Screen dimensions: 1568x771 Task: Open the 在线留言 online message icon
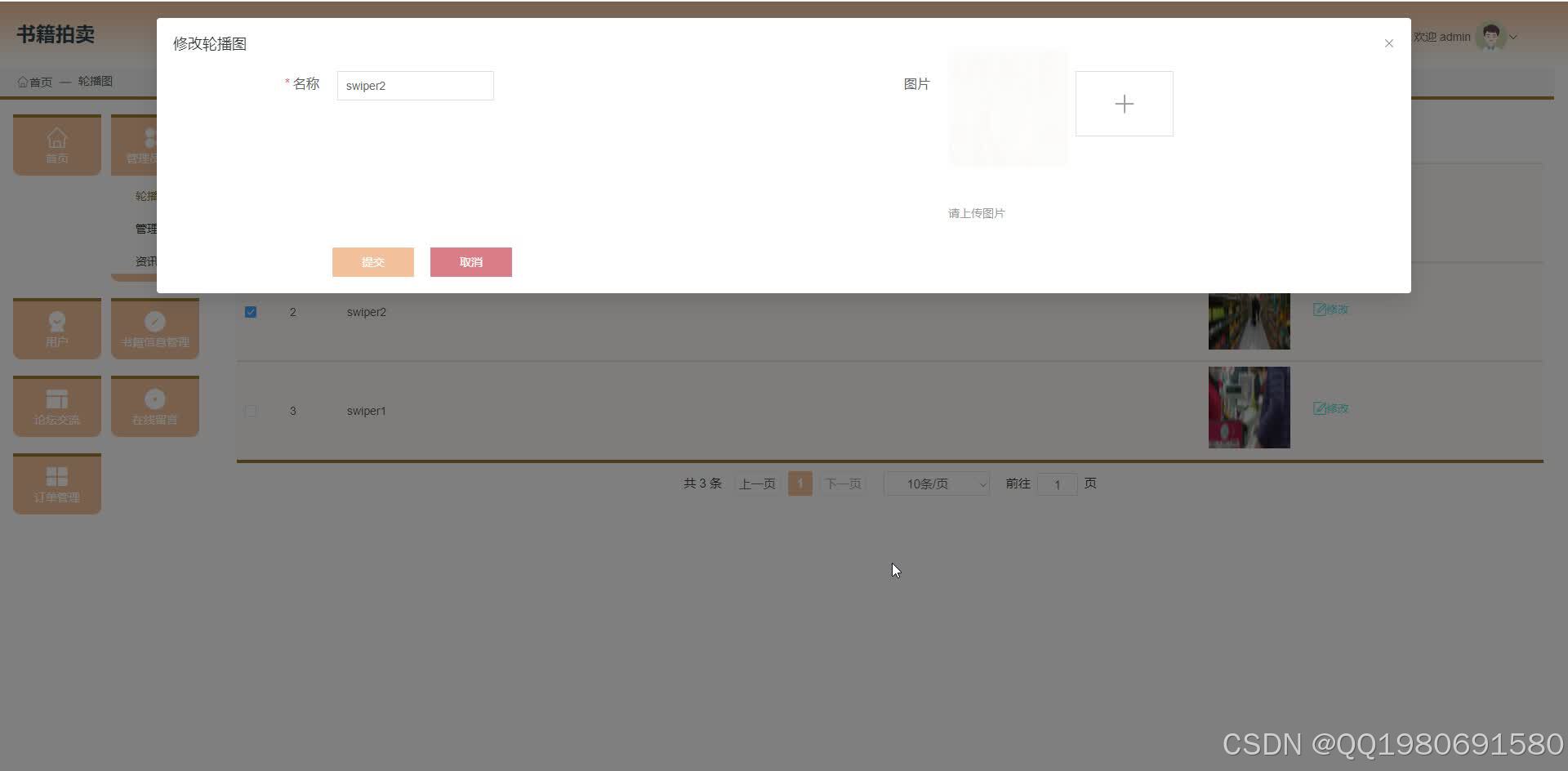click(155, 406)
